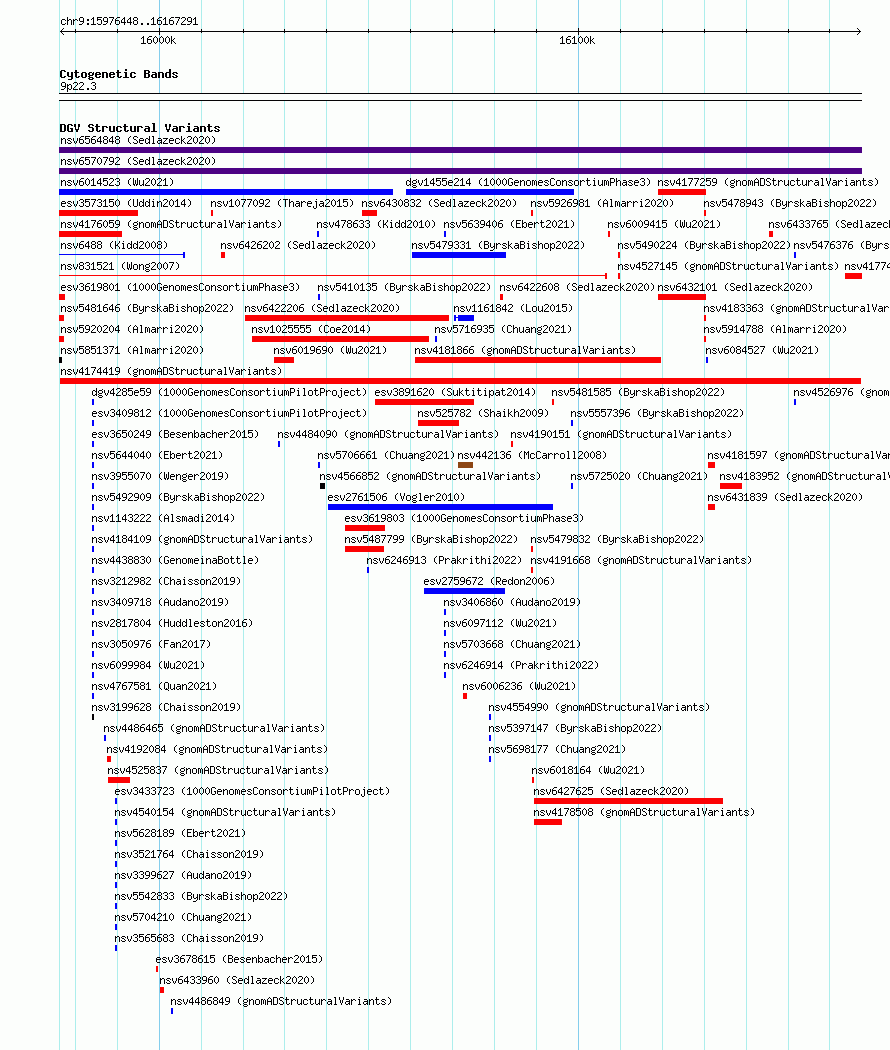Click dgv4285e59 (1000GenomesConsortiumPilotProject) label
Screen dimensions: 890x1050
[x=229, y=392]
